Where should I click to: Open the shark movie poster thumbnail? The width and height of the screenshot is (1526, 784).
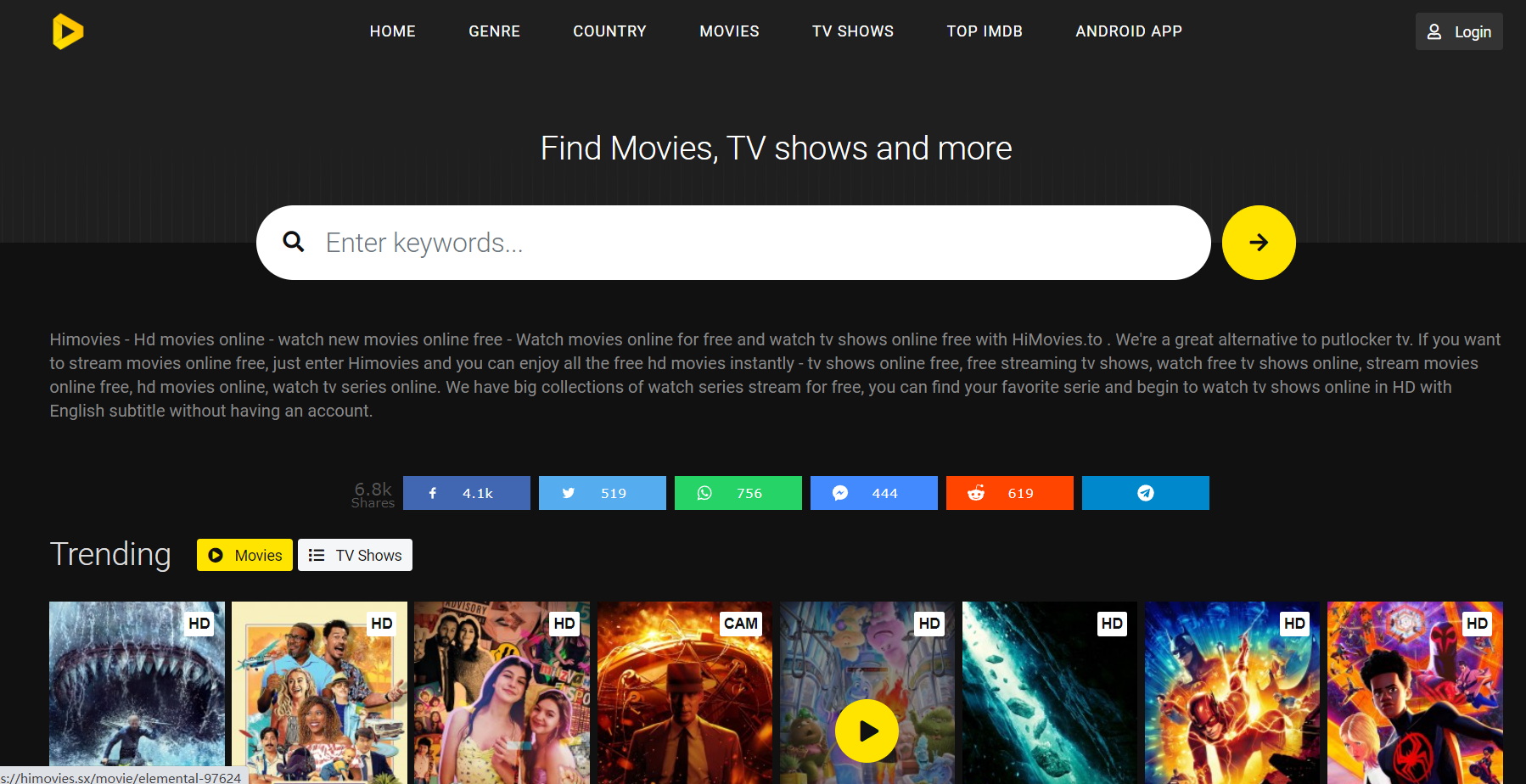(x=137, y=692)
